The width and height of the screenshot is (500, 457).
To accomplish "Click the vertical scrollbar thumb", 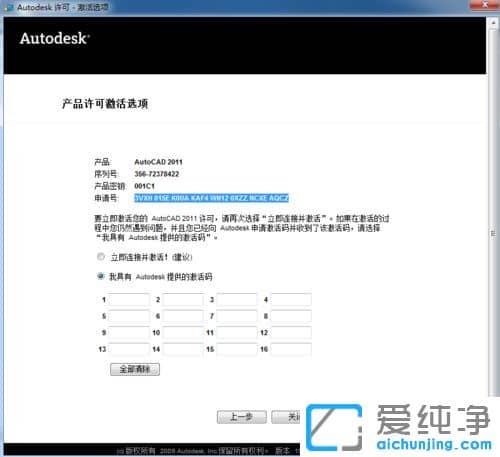I will point(493,213).
